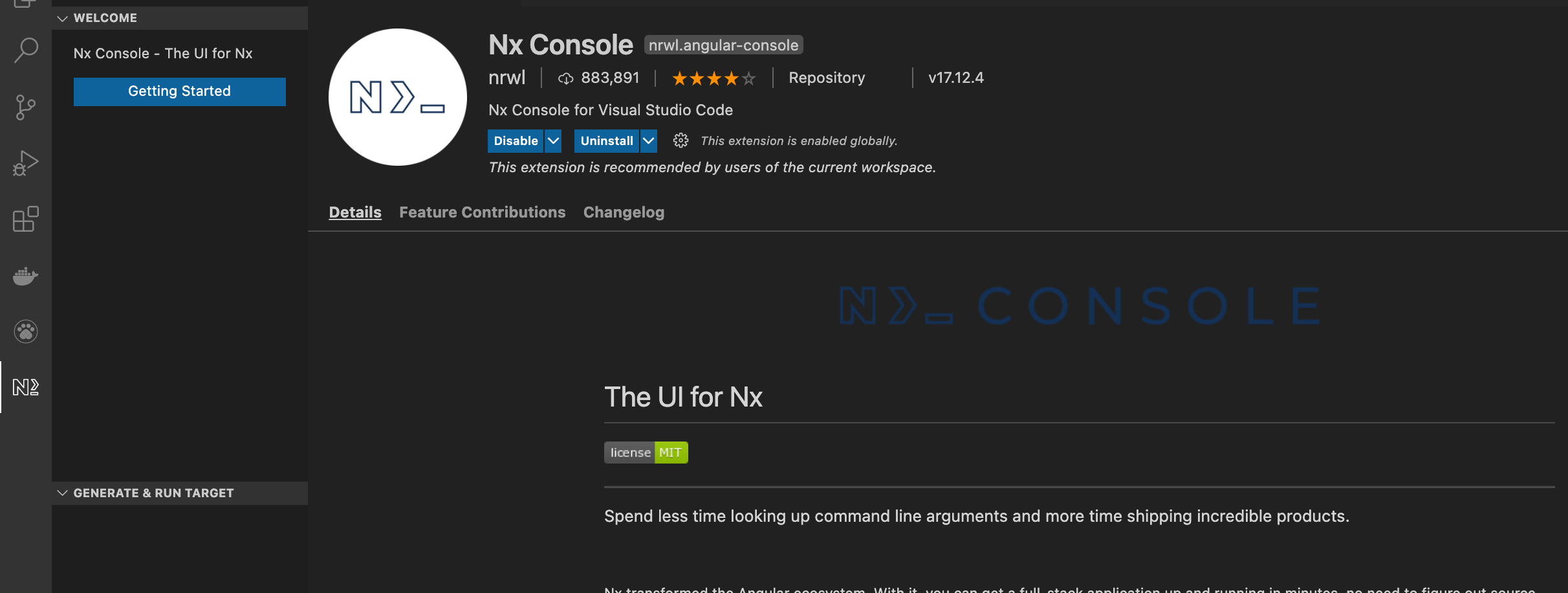This screenshot has width=1568, height=593.
Task: Click the large Nx Console logo image
Action: tap(397, 97)
